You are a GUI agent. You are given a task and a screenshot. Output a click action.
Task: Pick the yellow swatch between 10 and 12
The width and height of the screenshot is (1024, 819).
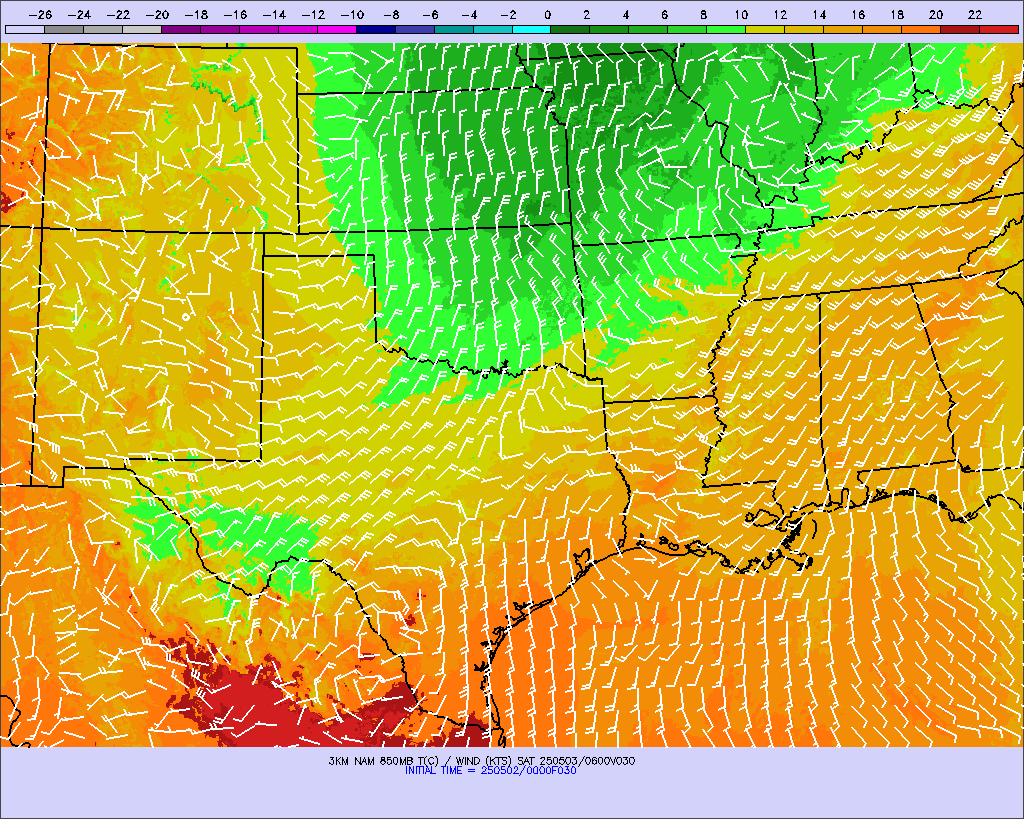765,29
